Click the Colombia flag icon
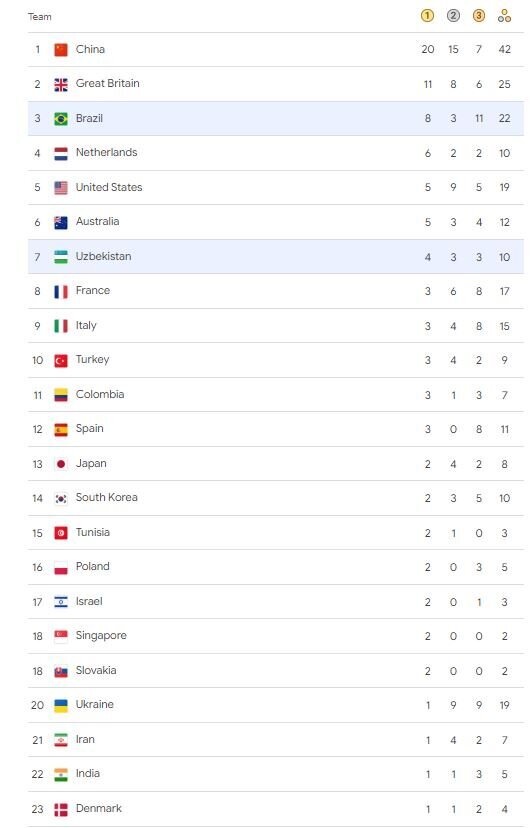The image size is (531, 828). click(61, 395)
